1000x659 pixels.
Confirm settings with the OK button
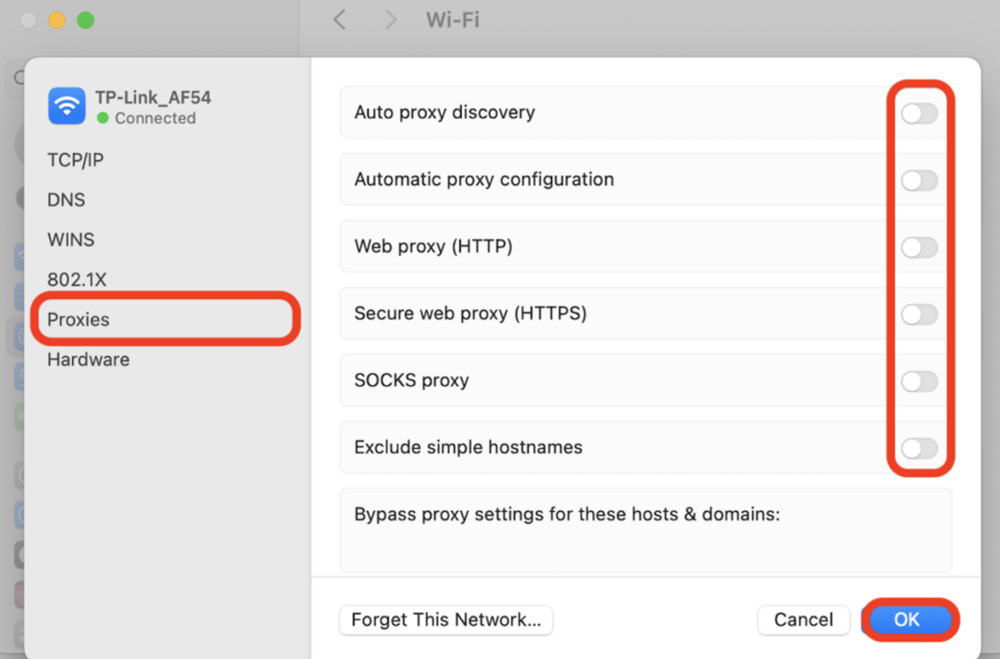(908, 620)
